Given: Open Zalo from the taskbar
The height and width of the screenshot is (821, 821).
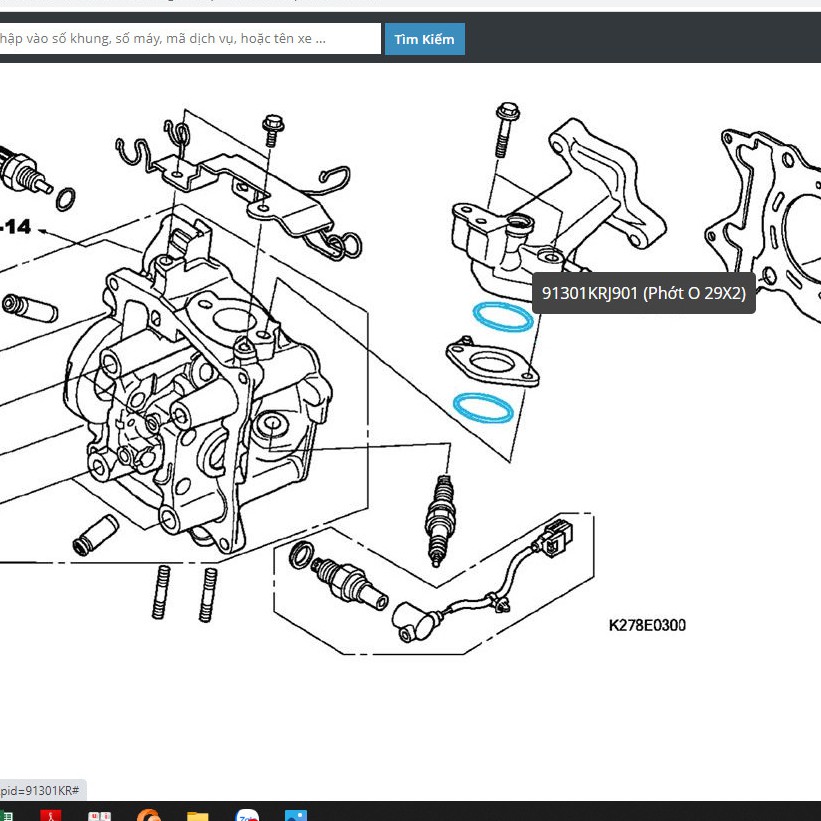Looking at the screenshot, I should coord(247,814).
